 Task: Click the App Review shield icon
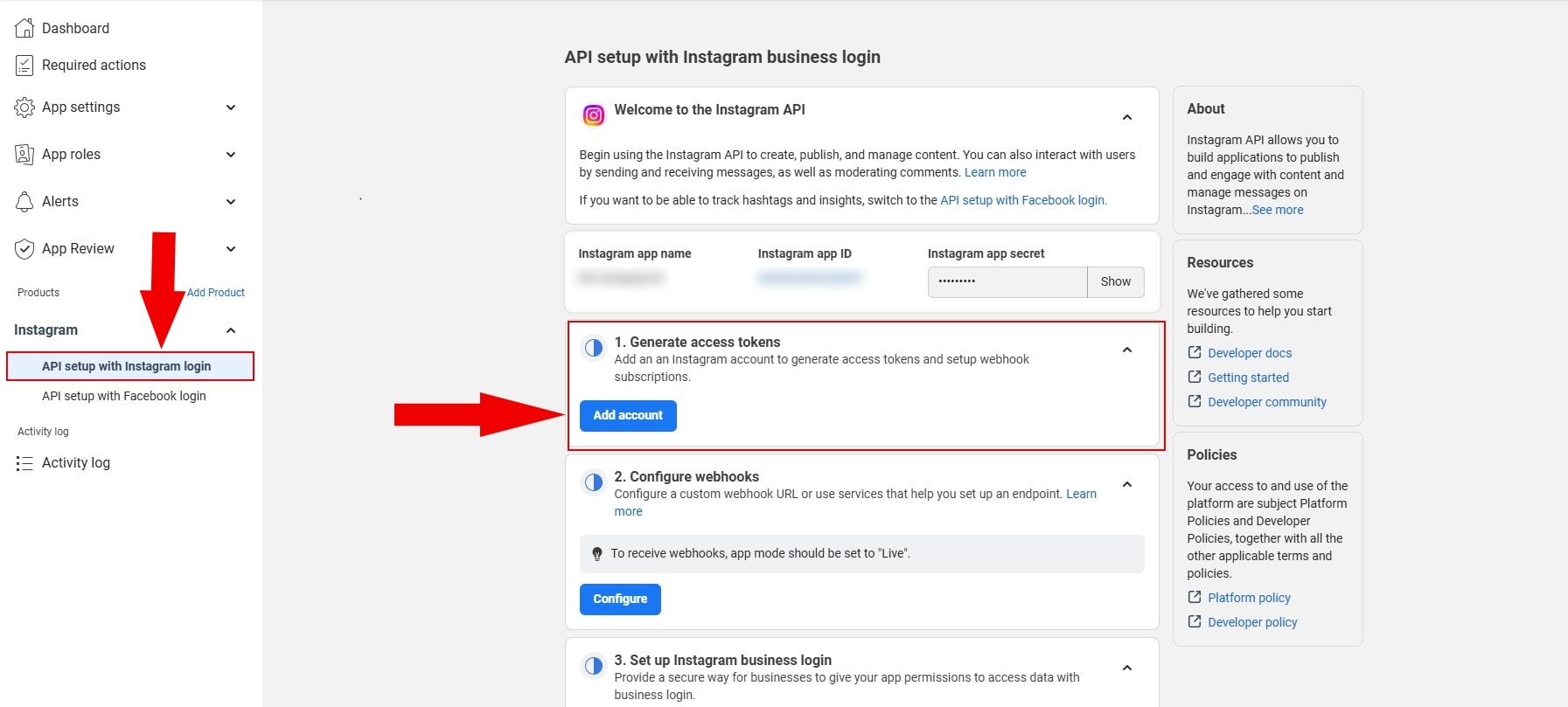pyautogui.click(x=24, y=249)
